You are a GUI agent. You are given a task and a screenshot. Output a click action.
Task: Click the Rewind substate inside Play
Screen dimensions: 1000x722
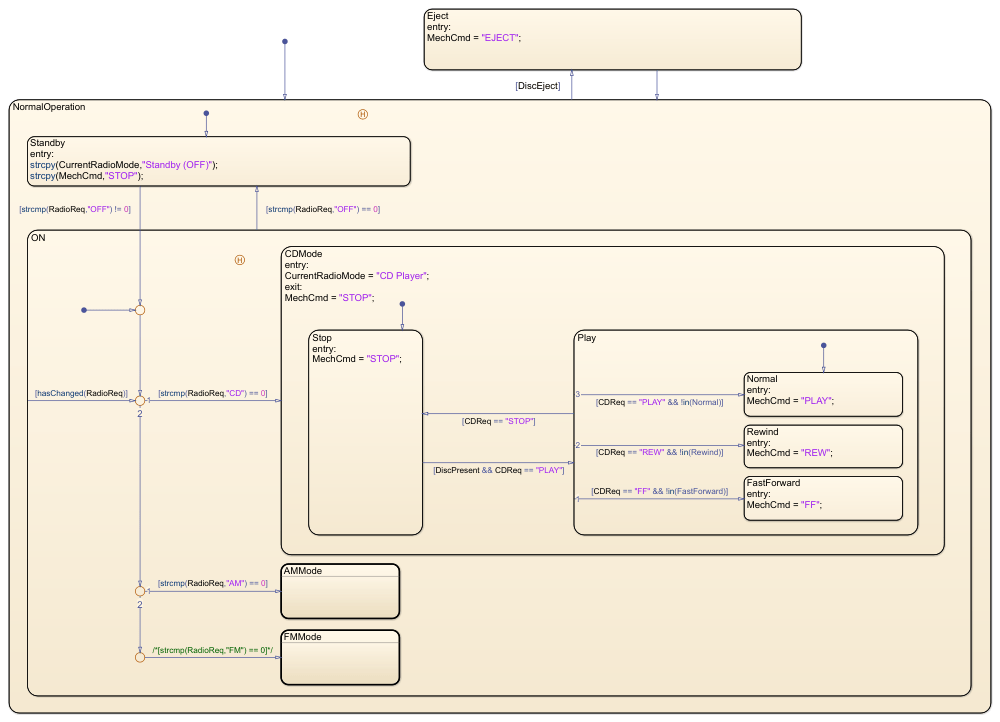(x=822, y=446)
